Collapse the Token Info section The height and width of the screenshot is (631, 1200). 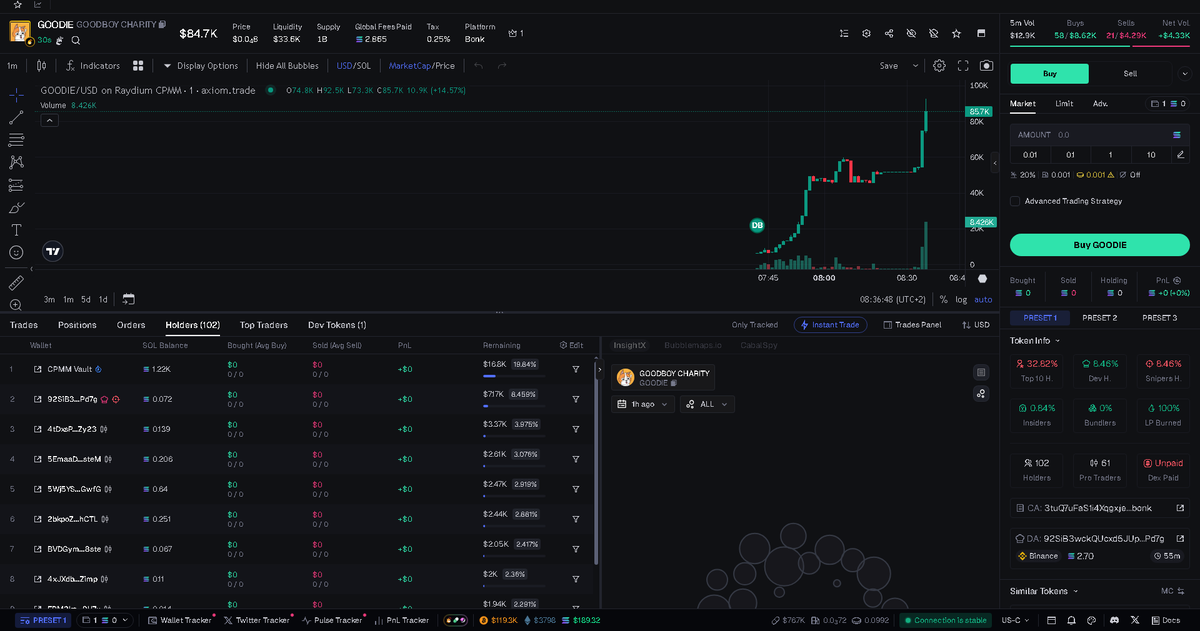coord(1035,340)
